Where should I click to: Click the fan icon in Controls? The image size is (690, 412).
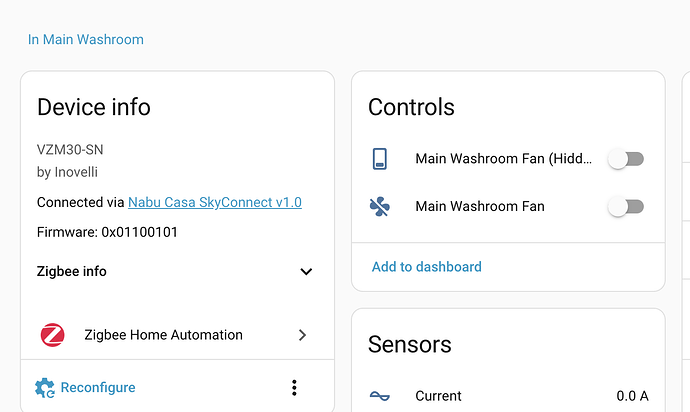380,207
